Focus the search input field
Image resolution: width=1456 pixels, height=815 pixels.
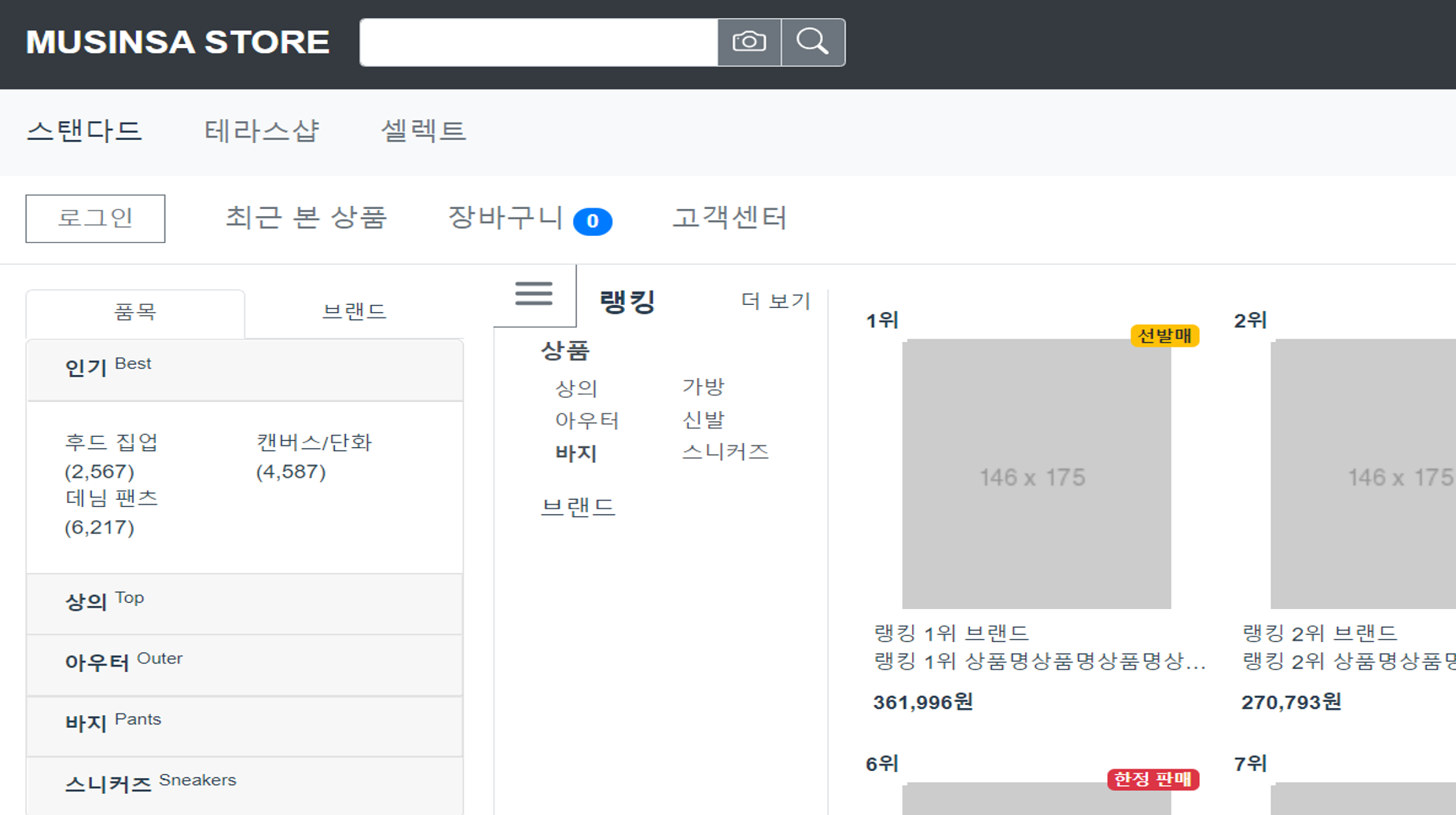539,42
